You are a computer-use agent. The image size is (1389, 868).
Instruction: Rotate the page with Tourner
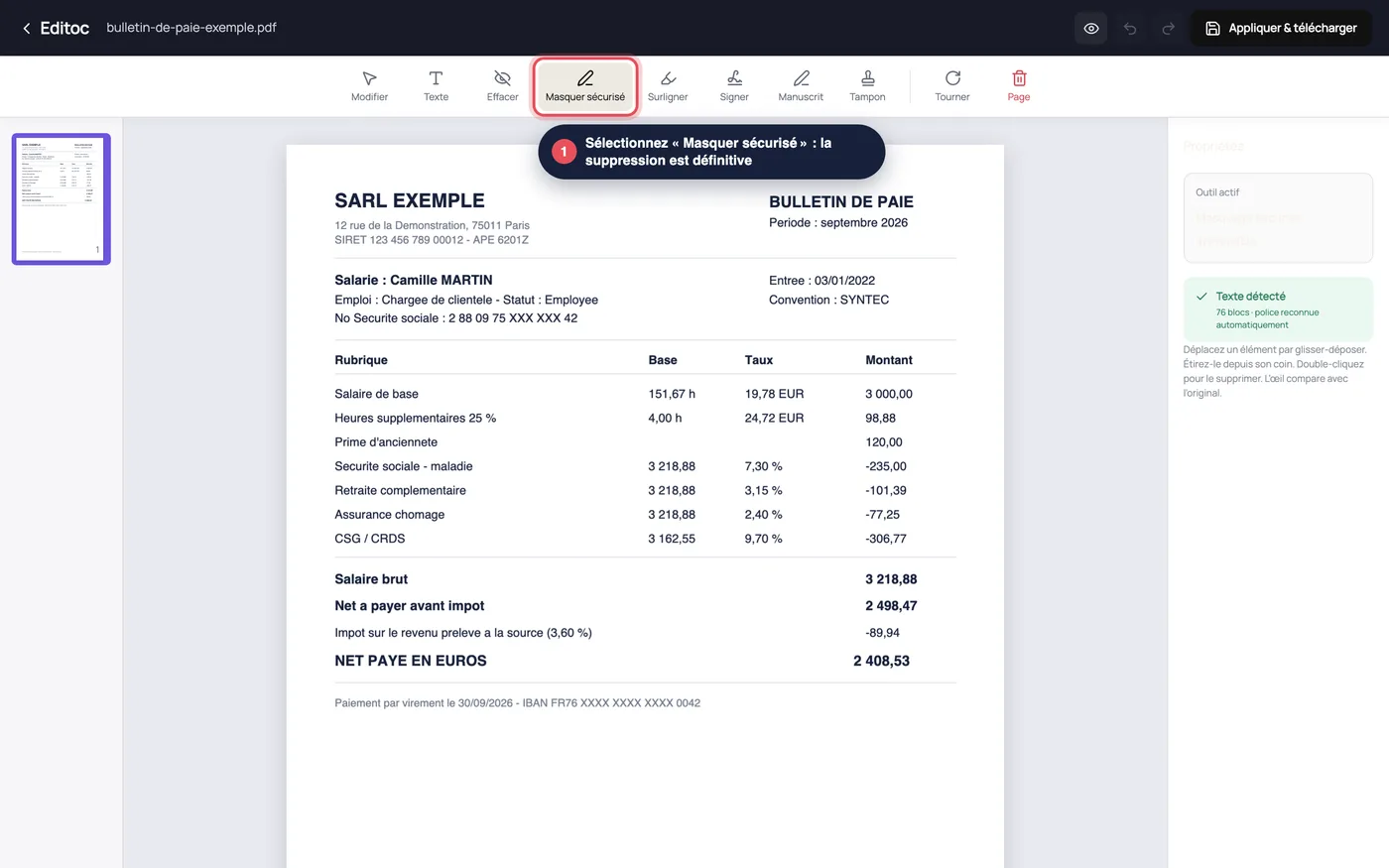pos(952,86)
